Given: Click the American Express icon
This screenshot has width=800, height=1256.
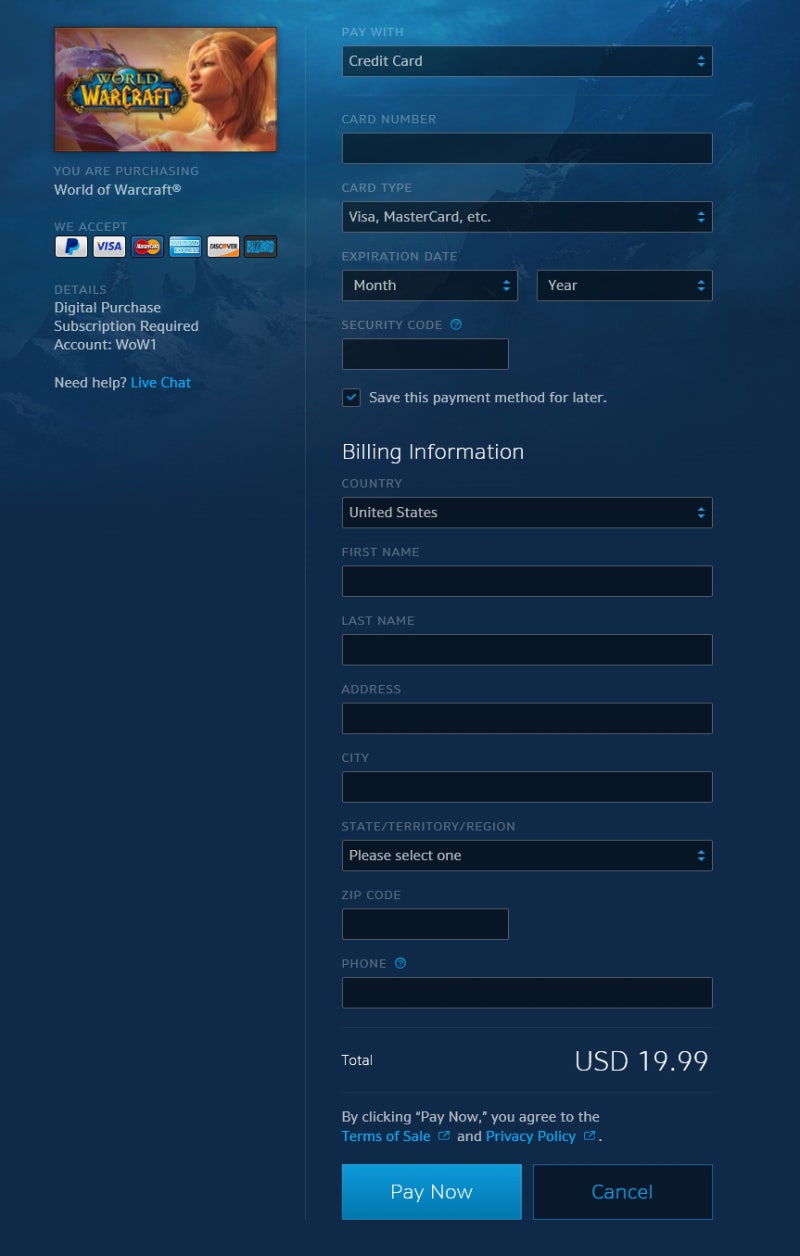Looking at the screenshot, I should pos(185,247).
